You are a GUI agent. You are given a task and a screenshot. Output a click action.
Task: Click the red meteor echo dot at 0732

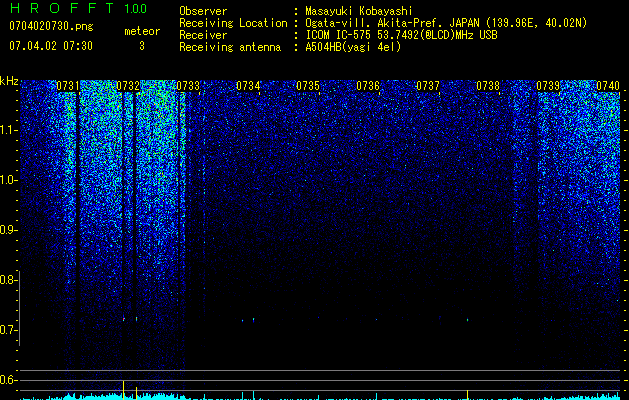coord(124,319)
